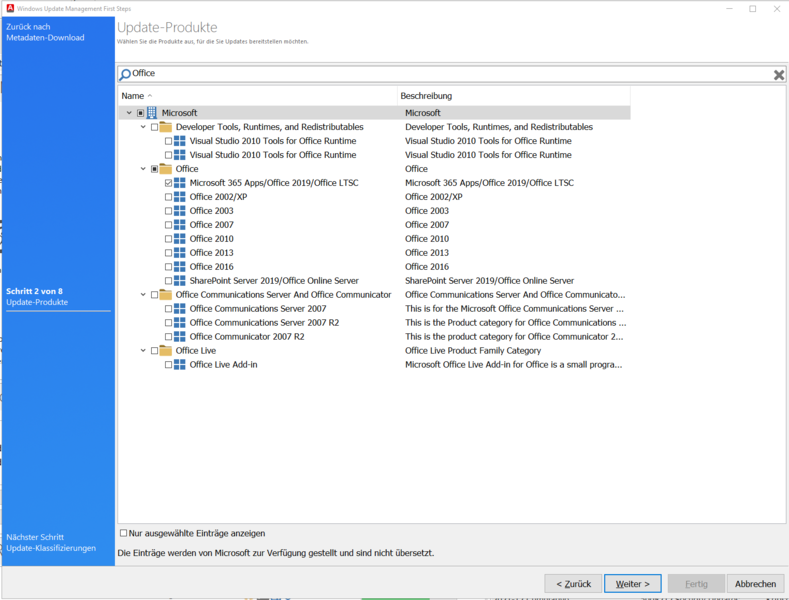Clear the Office search with X icon

778,74
